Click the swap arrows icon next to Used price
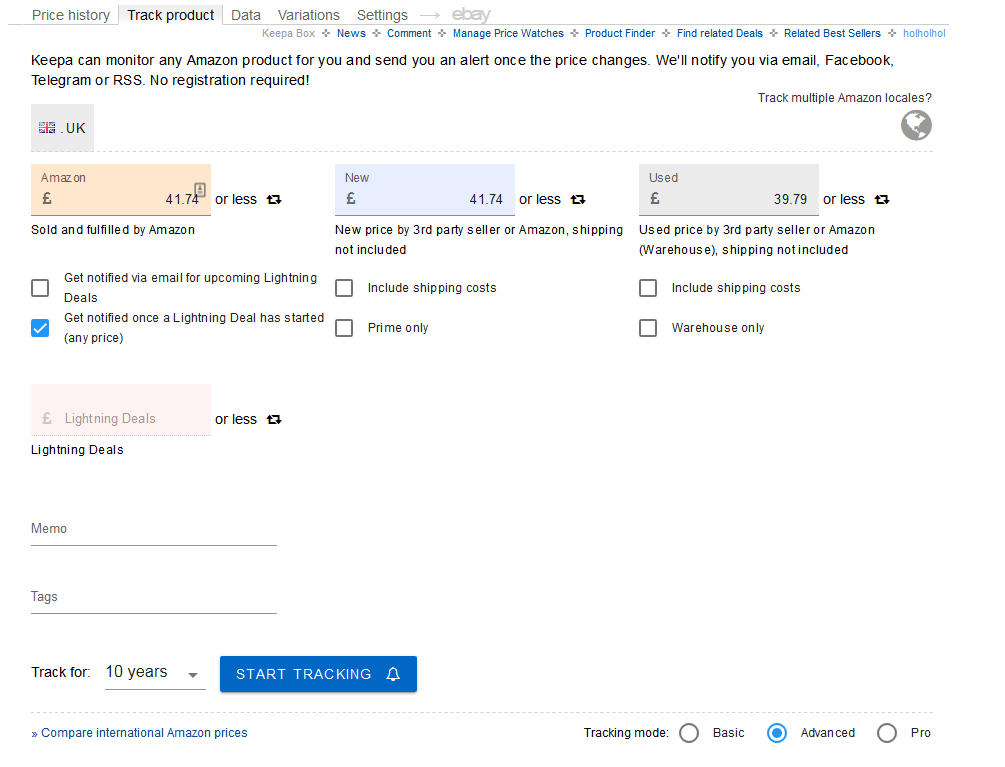This screenshot has width=1005, height=767. tap(882, 200)
